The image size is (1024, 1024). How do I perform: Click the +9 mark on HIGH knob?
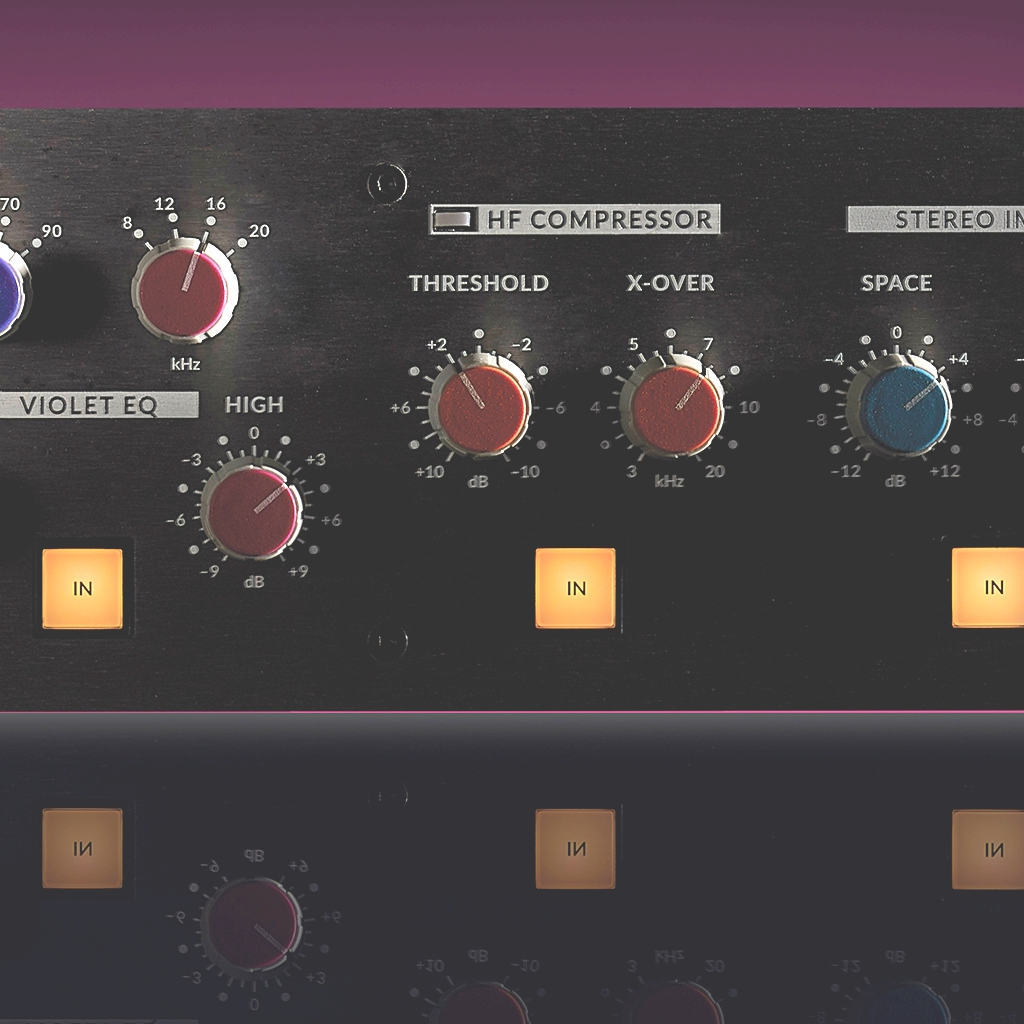pyautogui.click(x=298, y=572)
